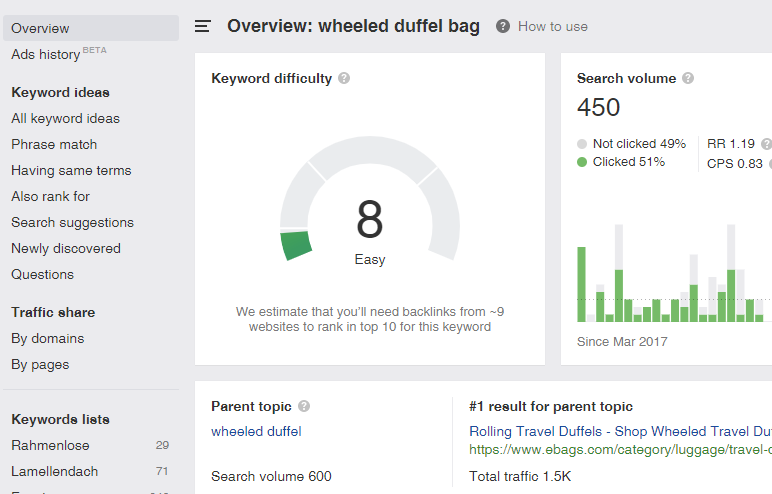Open Traffic share By domains

(47, 338)
